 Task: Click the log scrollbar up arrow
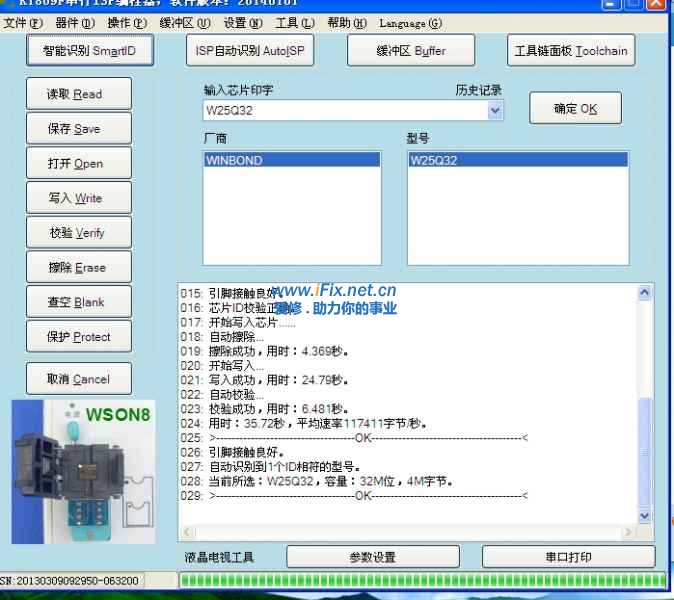(645, 292)
